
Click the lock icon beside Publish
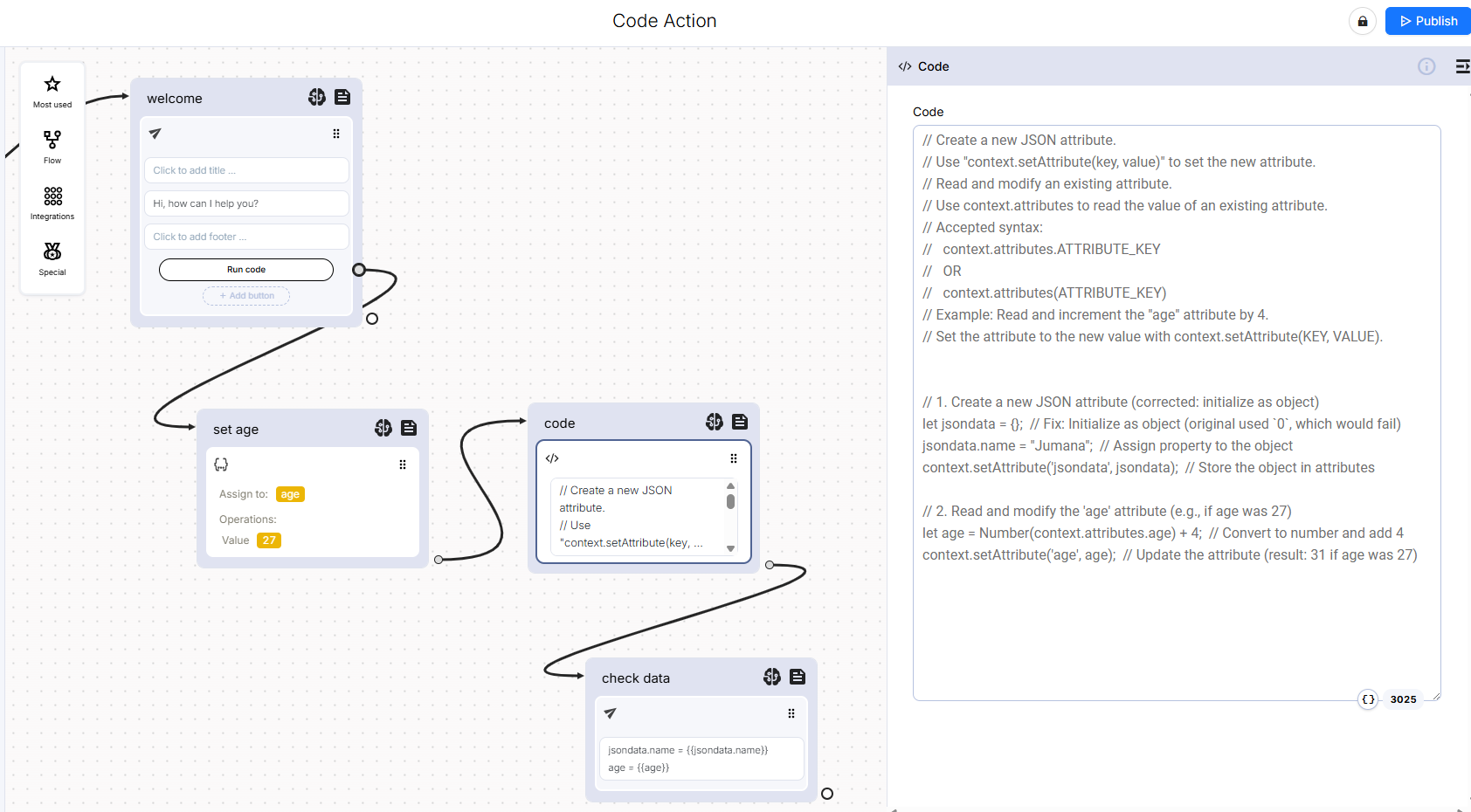tap(1363, 21)
